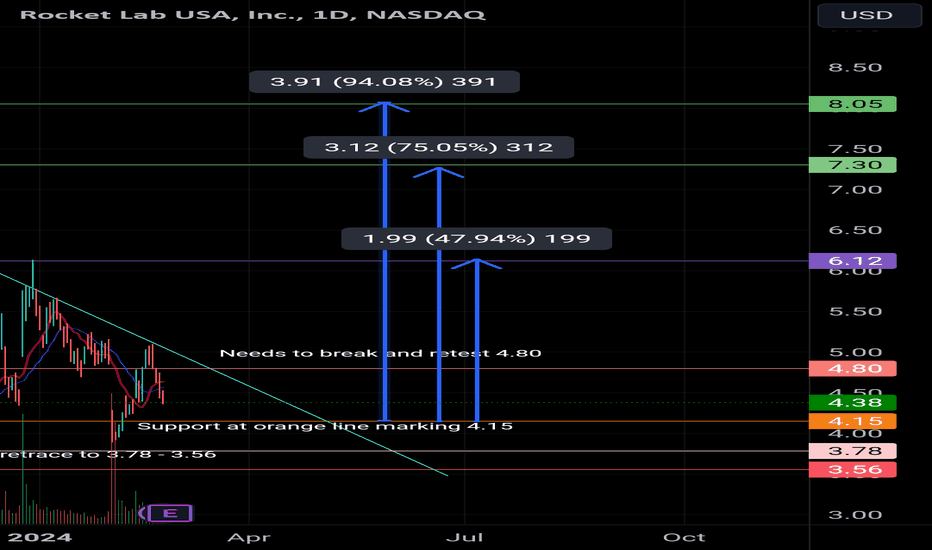This screenshot has height=550, width=932.
Task: Select the 3.78 pink price label
Action: click(x=852, y=451)
